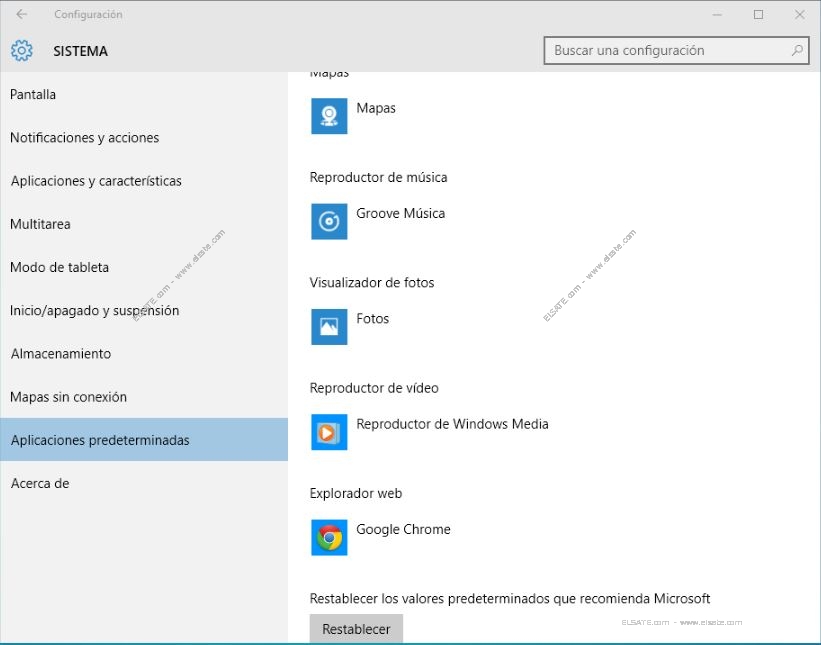Click the Restablecer button
The width and height of the screenshot is (821, 645).
click(356, 629)
